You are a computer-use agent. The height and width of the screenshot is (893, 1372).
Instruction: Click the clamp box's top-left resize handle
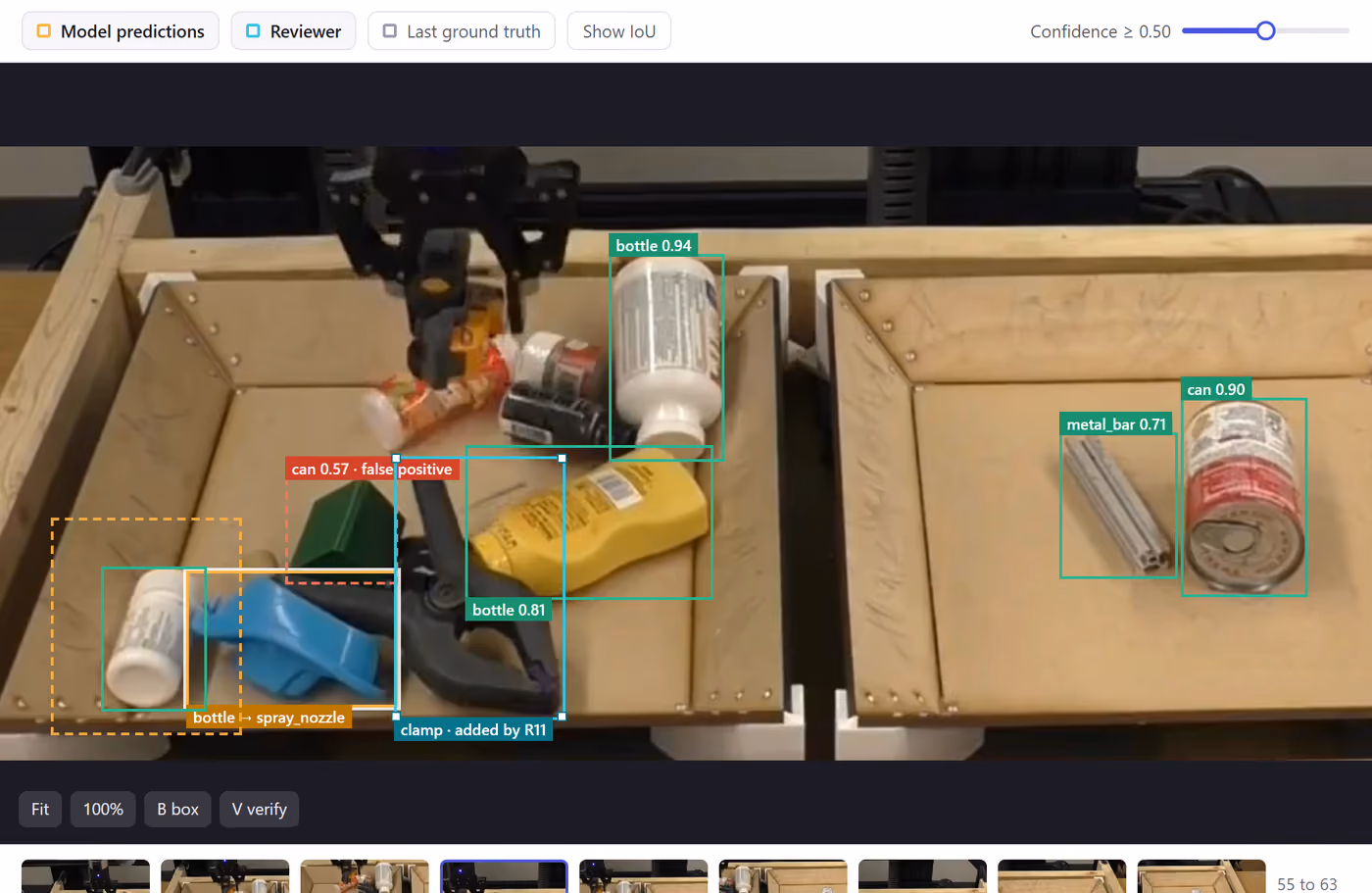click(x=396, y=458)
